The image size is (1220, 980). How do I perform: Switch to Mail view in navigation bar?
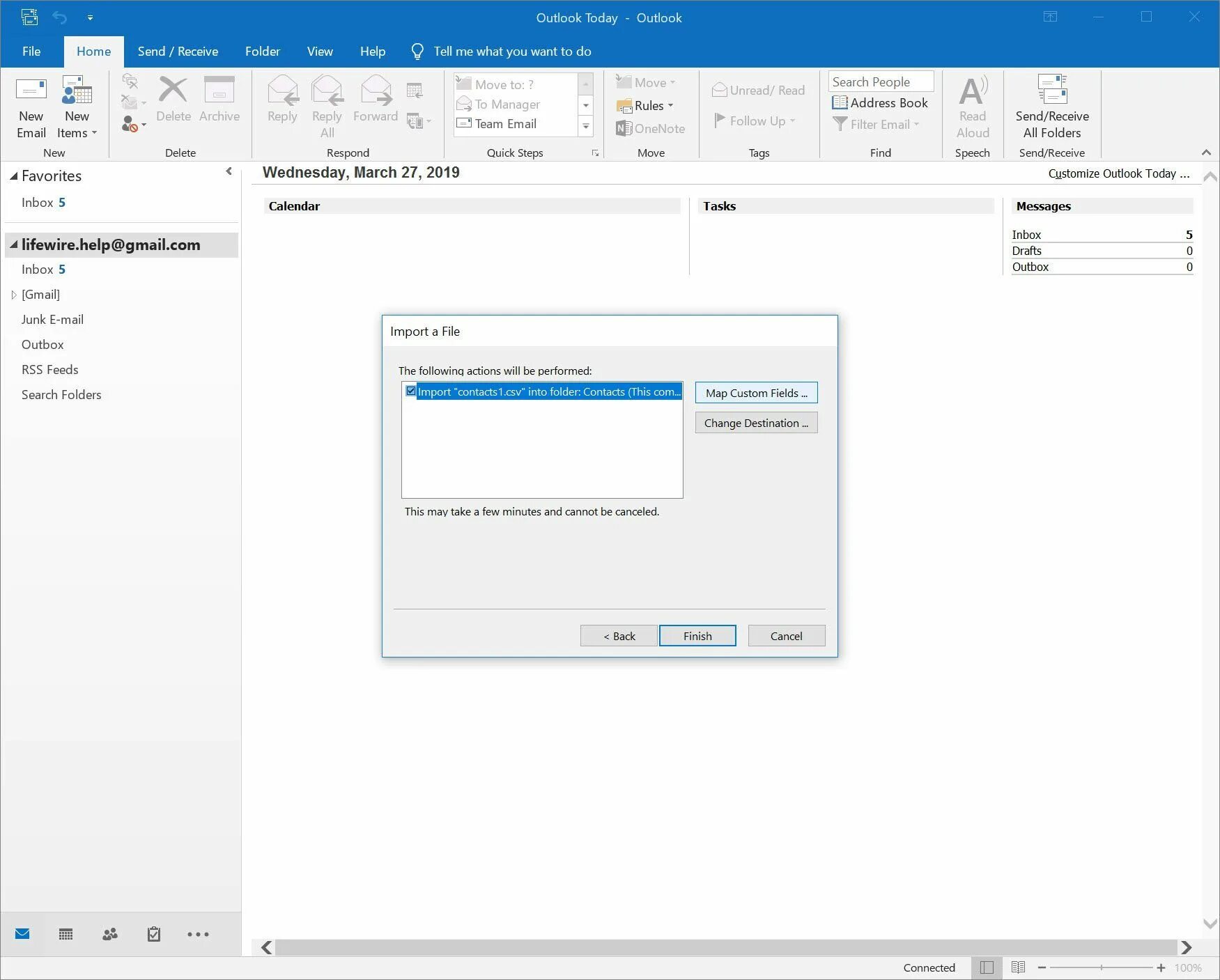pyautogui.click(x=22, y=934)
